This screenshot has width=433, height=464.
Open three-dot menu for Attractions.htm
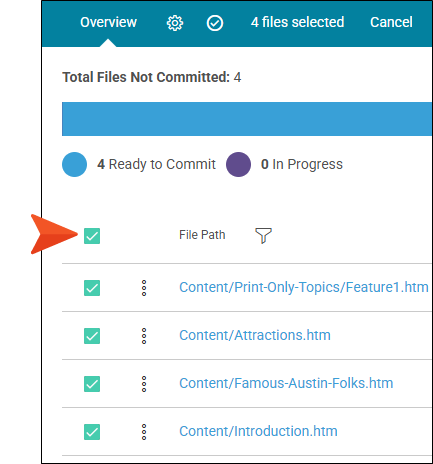(144, 336)
